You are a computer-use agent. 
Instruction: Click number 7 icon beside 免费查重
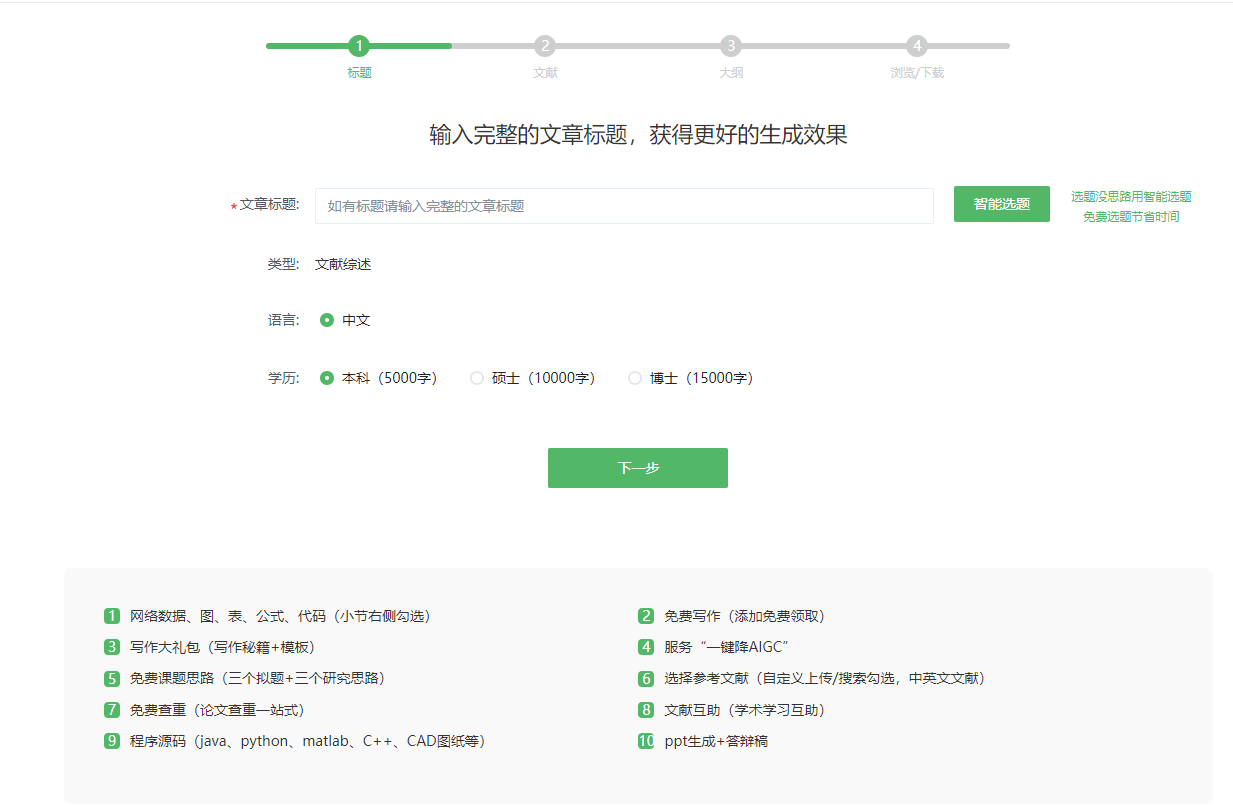[x=112, y=710]
